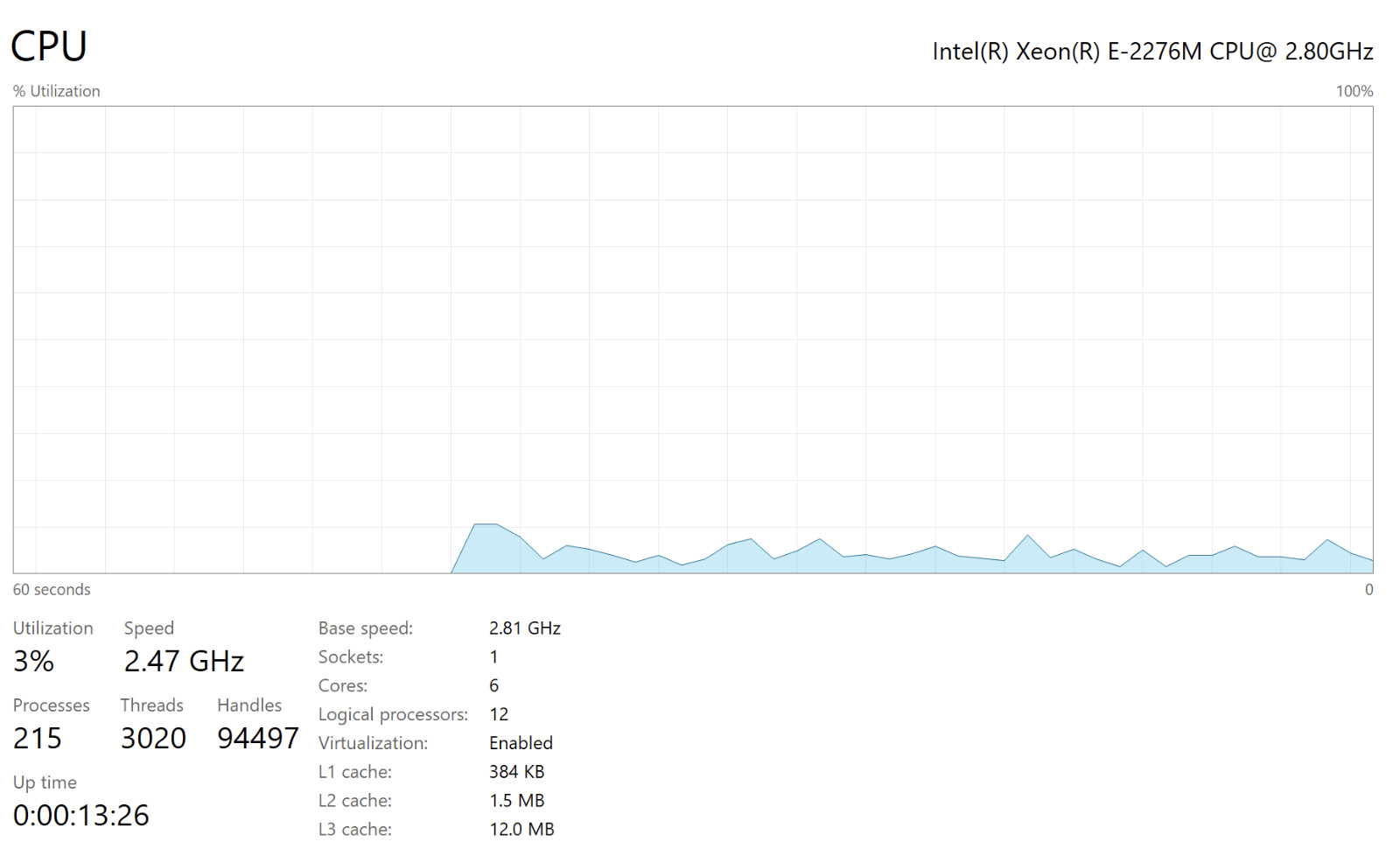Click the Logical processors: label
This screenshot has width=1400, height=842.
pos(393,715)
